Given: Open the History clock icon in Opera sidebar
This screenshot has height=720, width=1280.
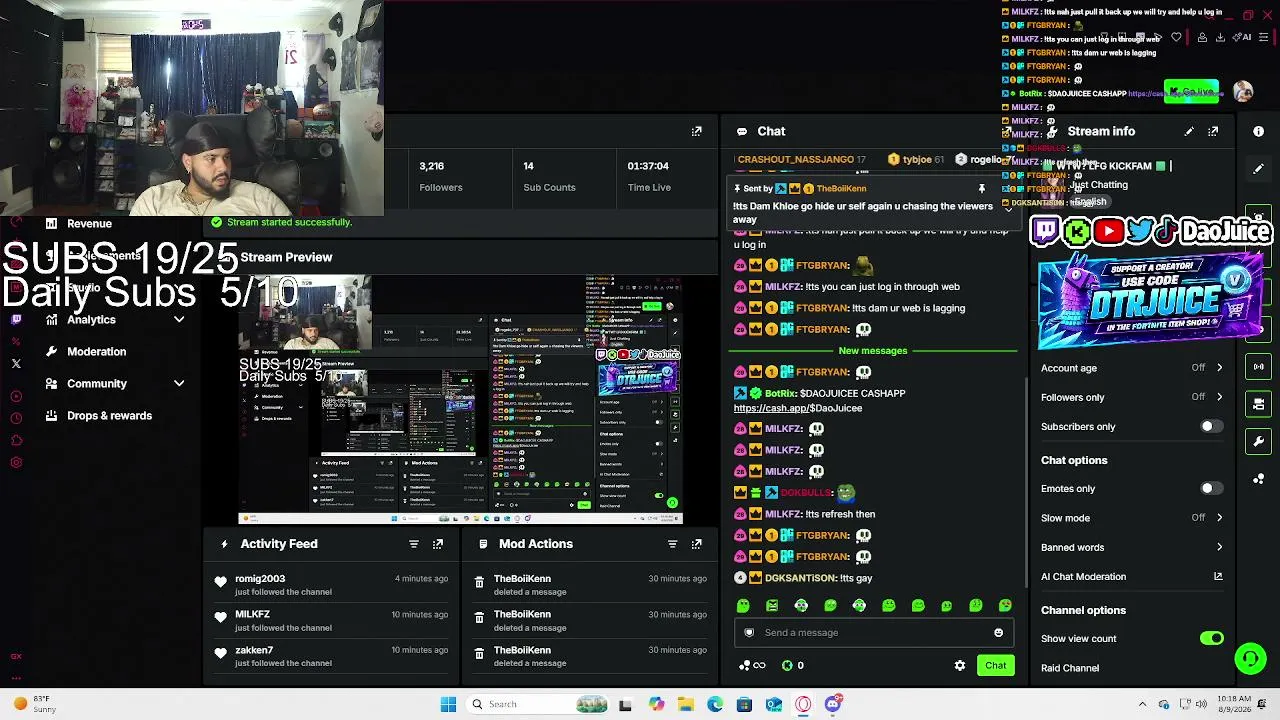Looking at the screenshot, I should coord(16,418).
